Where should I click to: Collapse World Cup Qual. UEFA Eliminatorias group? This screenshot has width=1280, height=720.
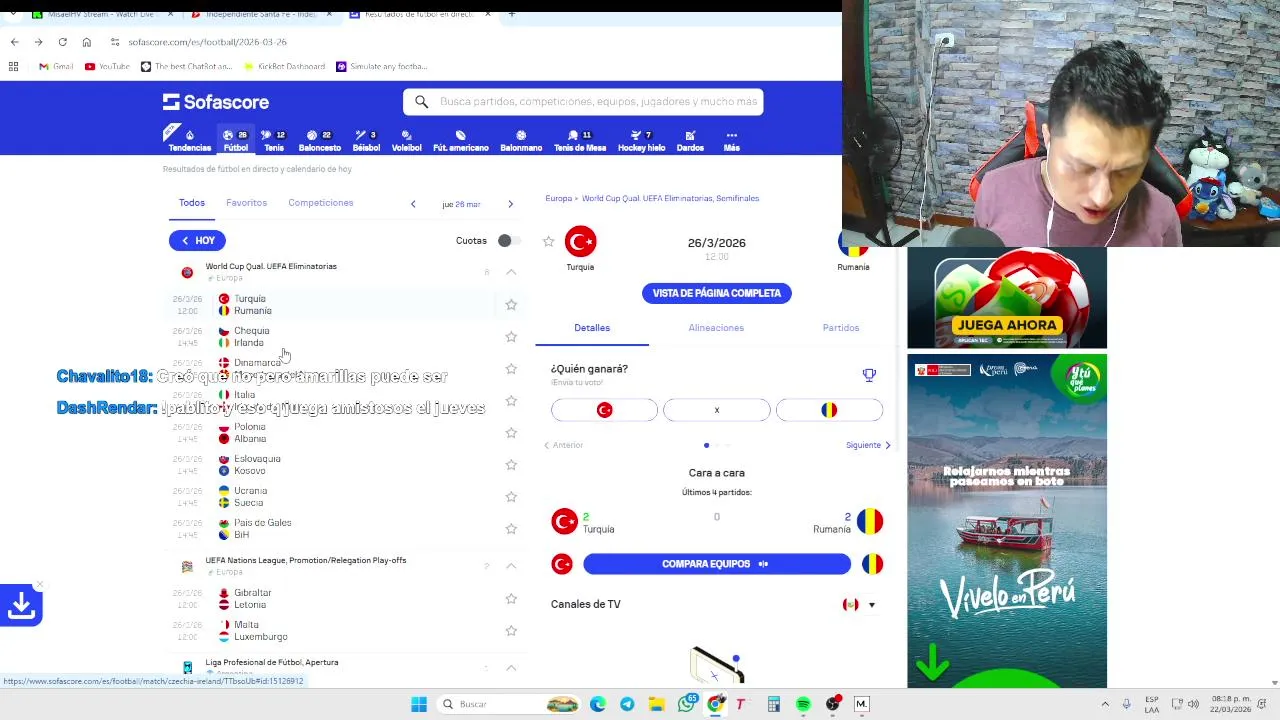511,272
